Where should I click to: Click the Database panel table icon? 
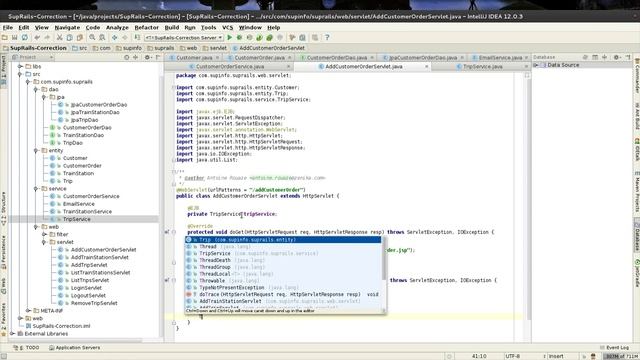[595, 58]
